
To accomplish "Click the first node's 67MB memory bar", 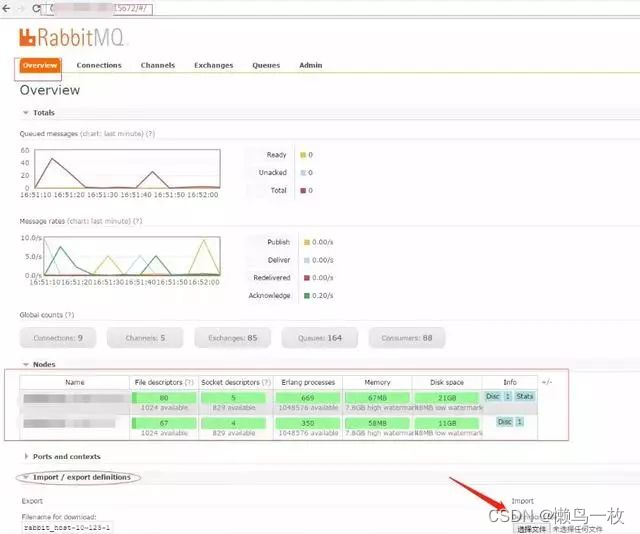I will (377, 398).
